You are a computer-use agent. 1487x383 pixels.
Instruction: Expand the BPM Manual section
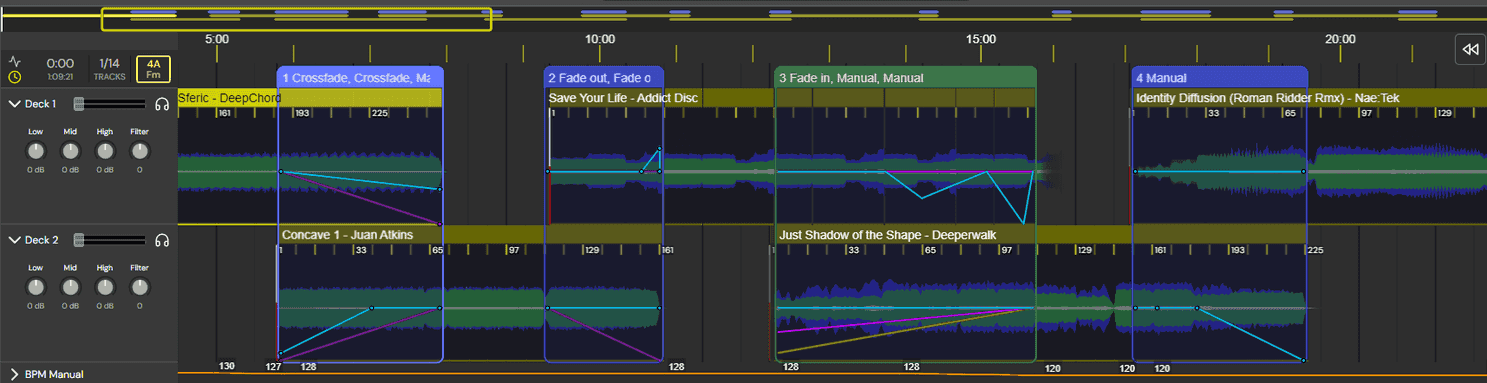click(x=15, y=375)
